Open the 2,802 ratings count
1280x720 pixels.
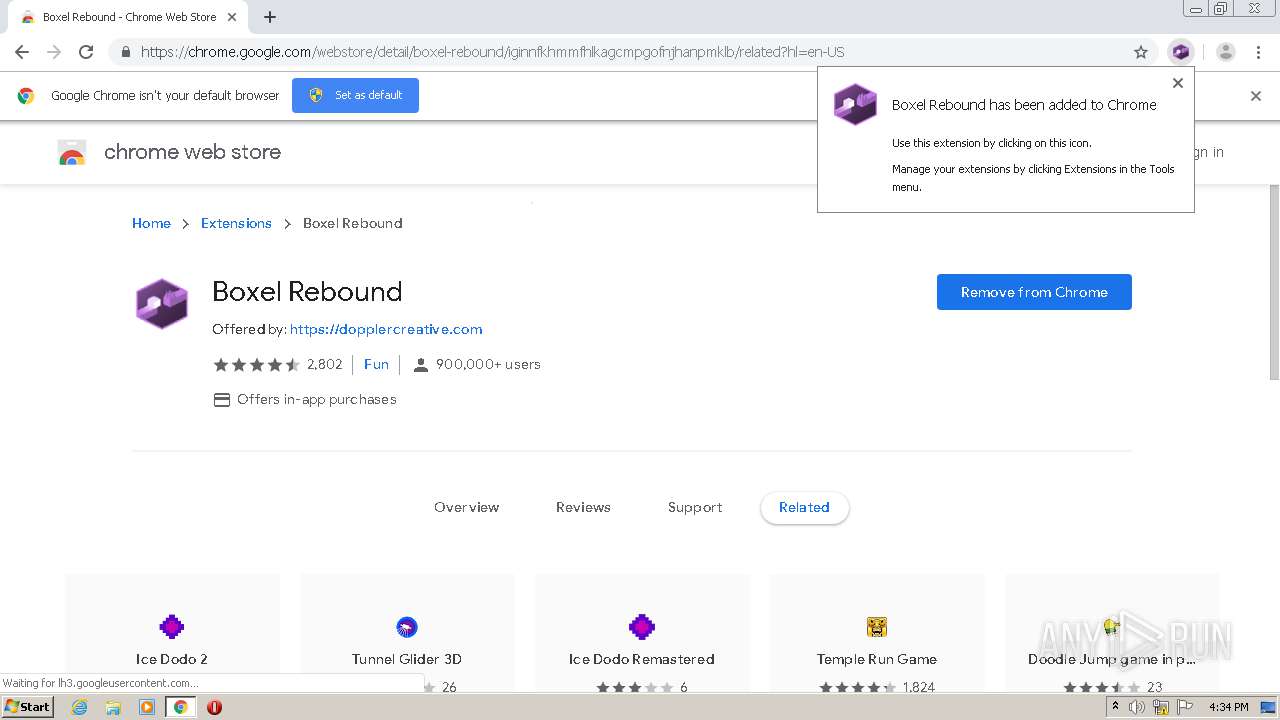coord(325,364)
